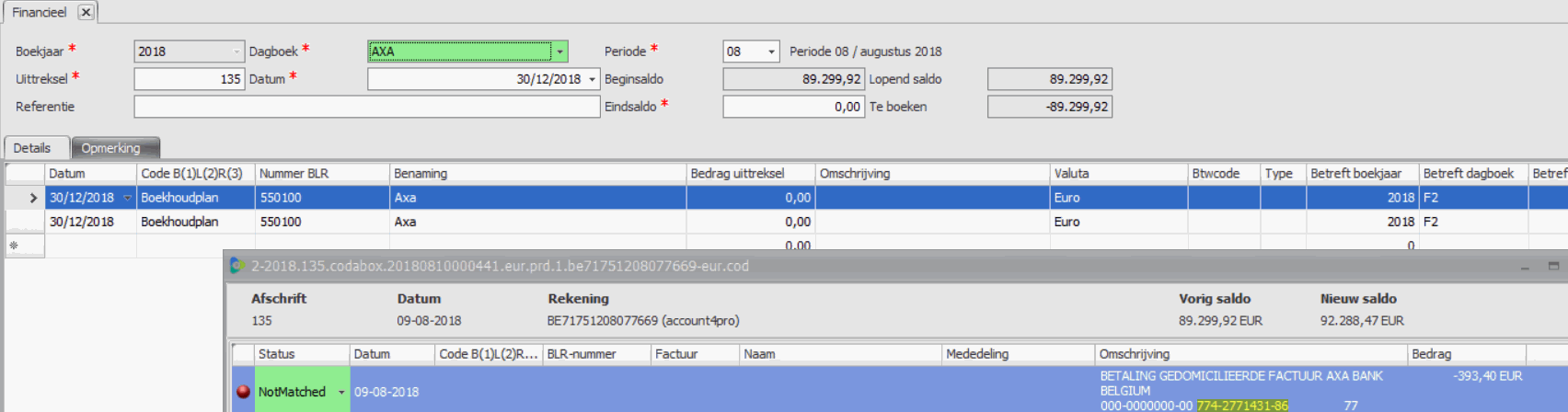Select the Details tab
The width and height of the screenshot is (1568, 412).
[x=32, y=148]
